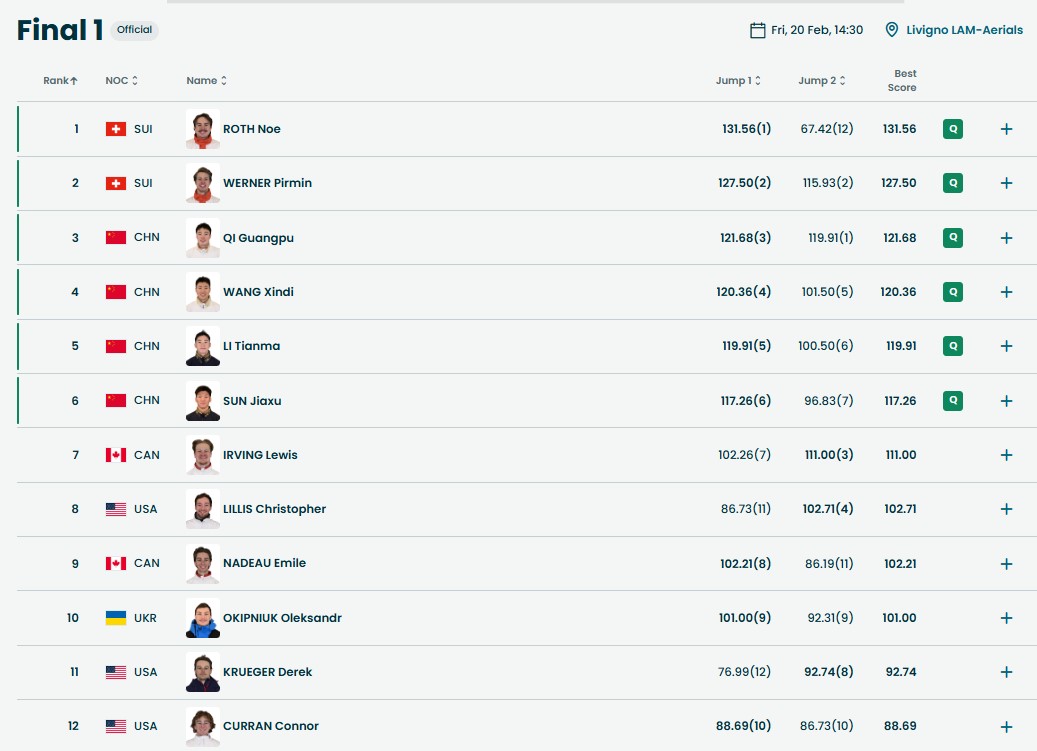Click Switzerland flag next to WERNER Pirmin
The image size is (1037, 751).
(x=116, y=183)
